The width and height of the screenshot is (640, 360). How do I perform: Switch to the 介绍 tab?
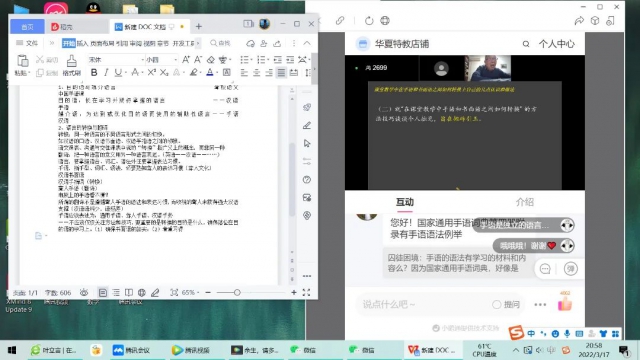coord(524,202)
